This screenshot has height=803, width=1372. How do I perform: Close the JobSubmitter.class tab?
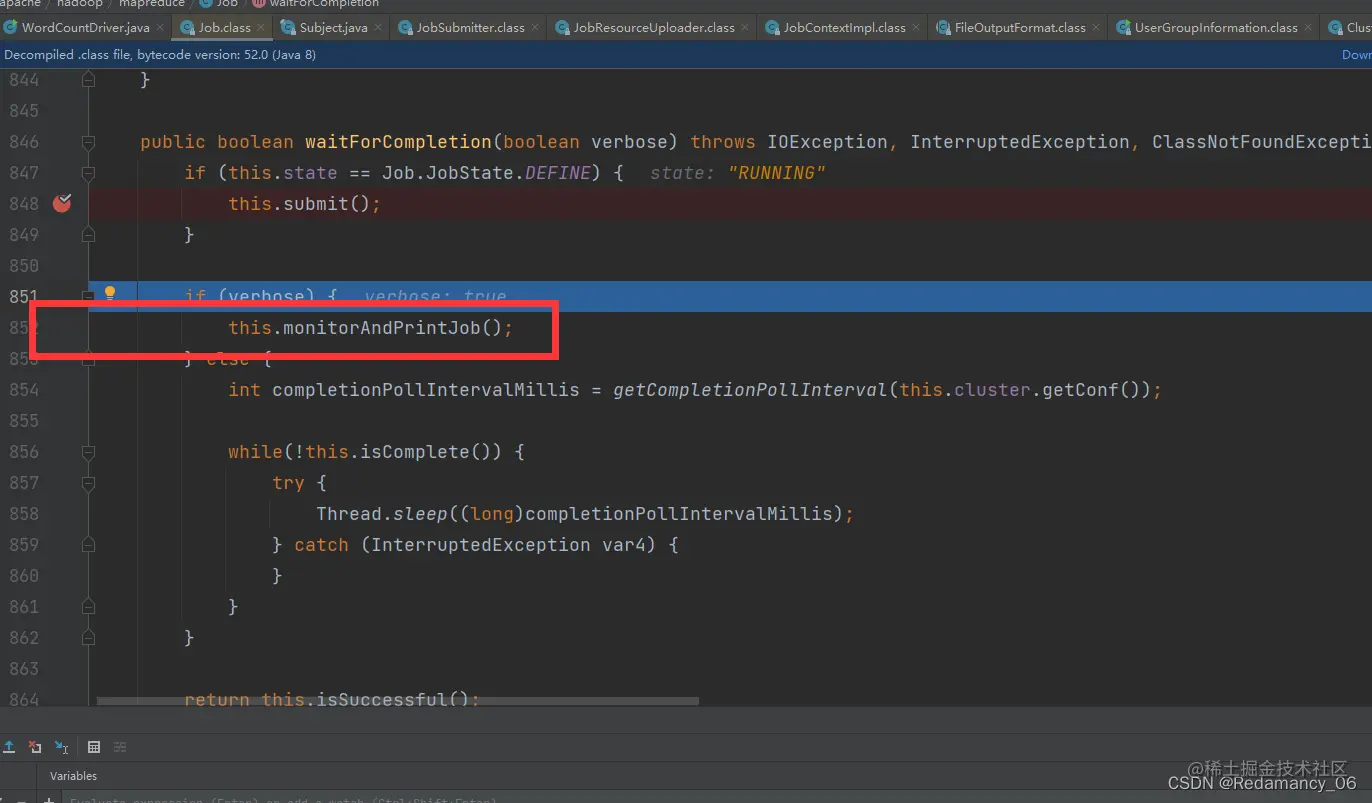click(x=536, y=28)
